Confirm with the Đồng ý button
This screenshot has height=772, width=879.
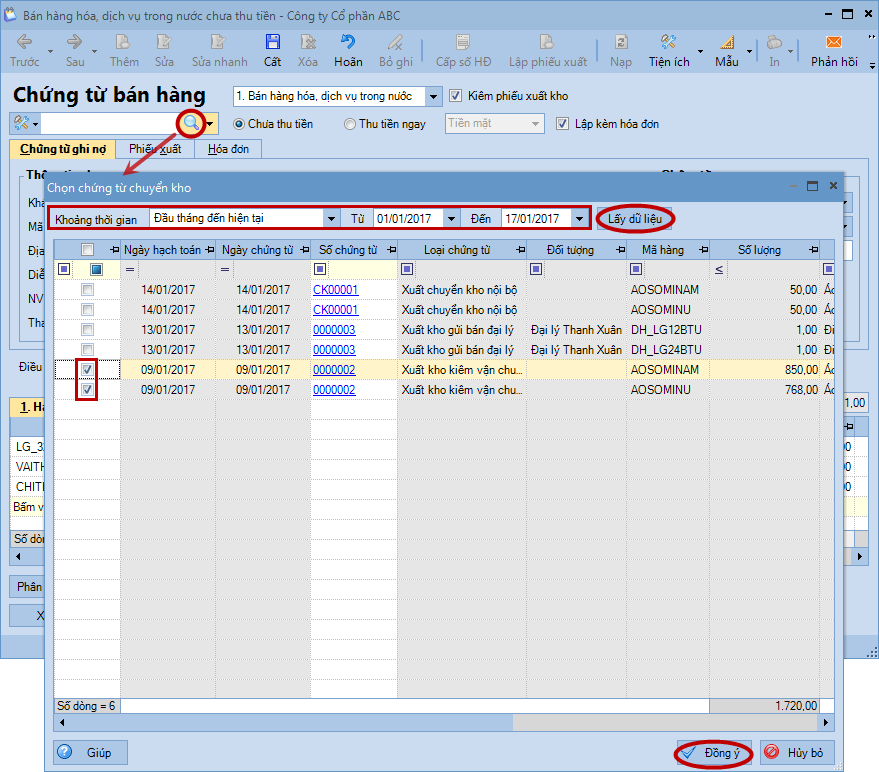714,752
